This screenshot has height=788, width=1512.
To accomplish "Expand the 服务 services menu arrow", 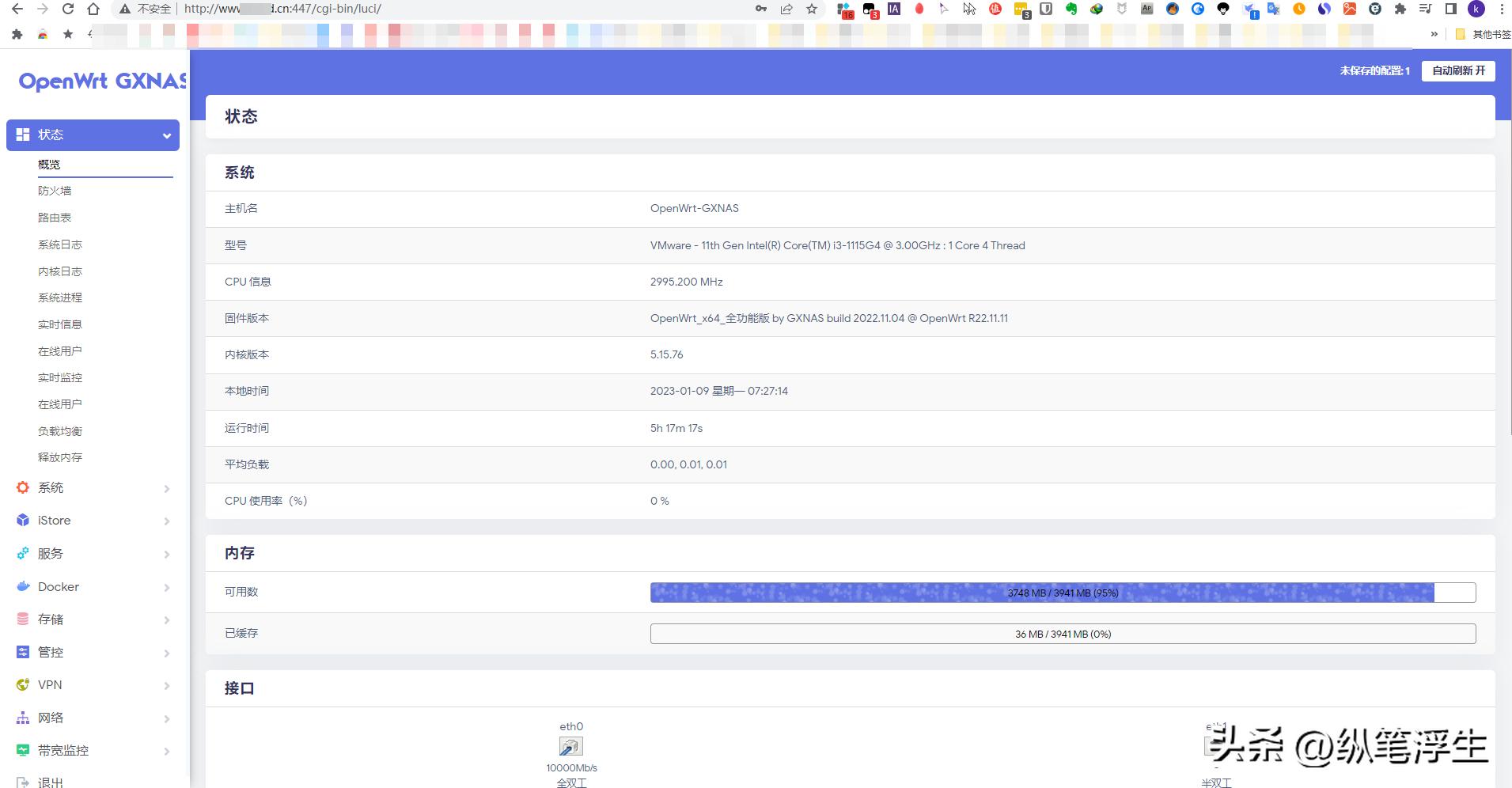I will tap(167, 554).
